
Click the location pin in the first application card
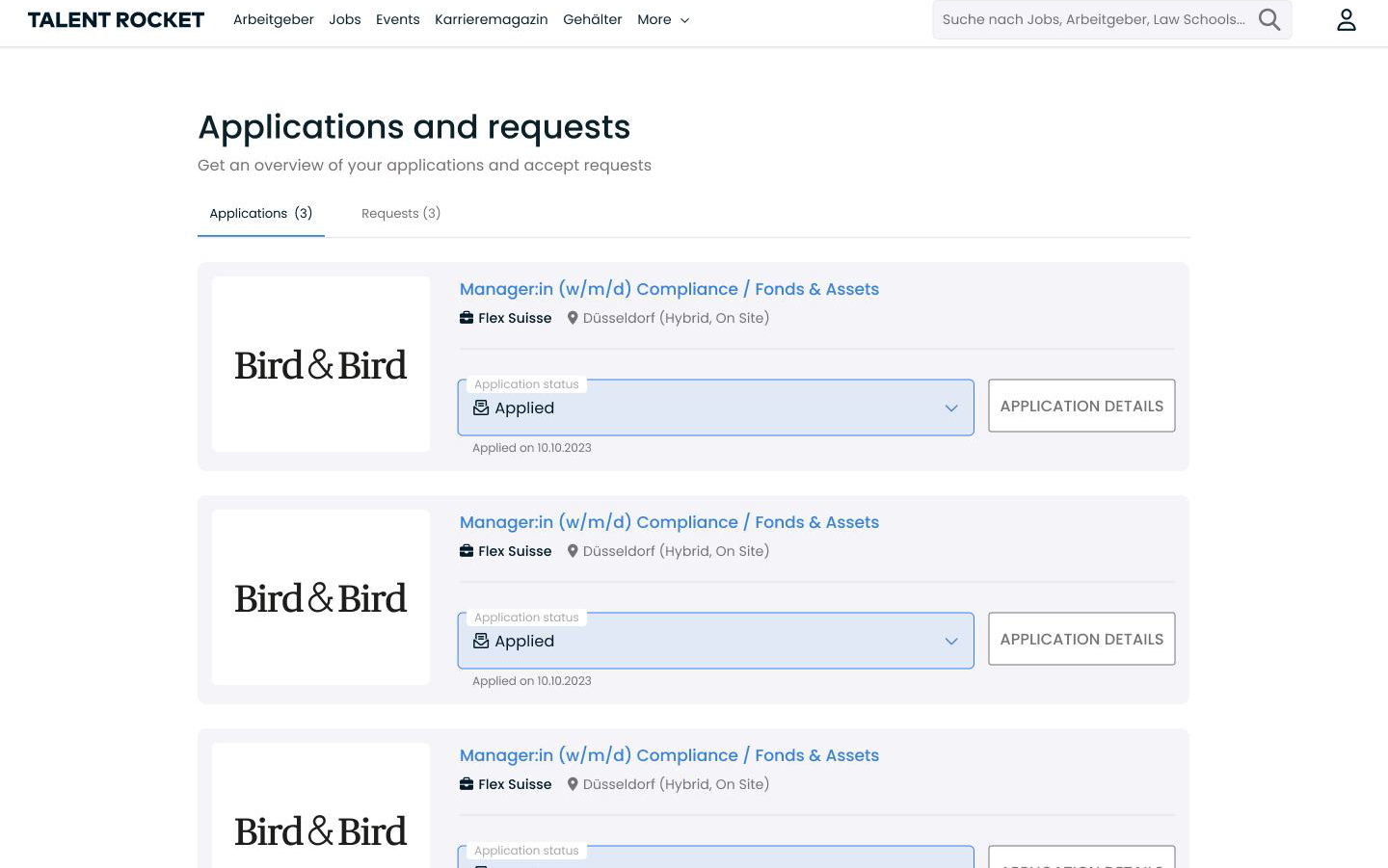pyautogui.click(x=573, y=318)
